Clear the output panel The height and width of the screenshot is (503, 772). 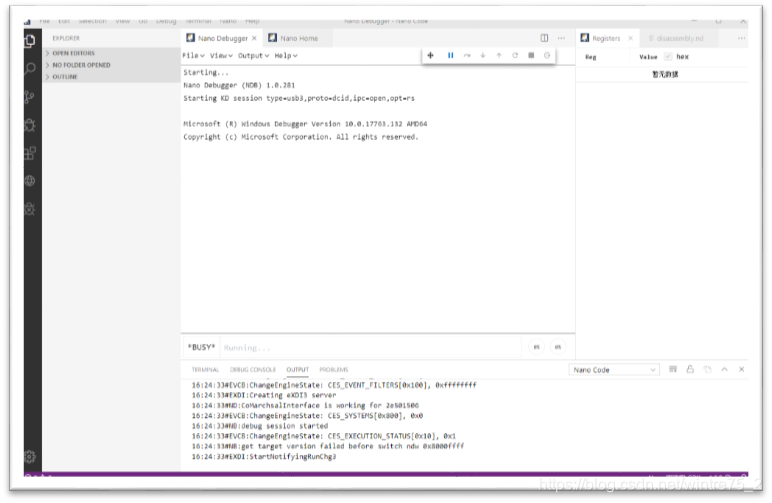click(x=673, y=369)
